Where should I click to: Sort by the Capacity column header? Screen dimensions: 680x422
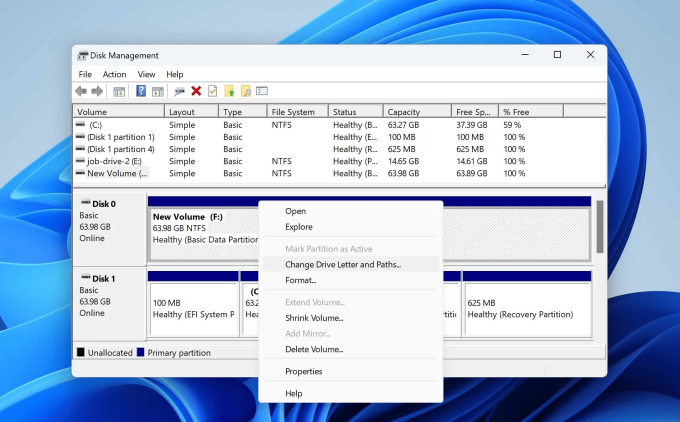(404, 112)
